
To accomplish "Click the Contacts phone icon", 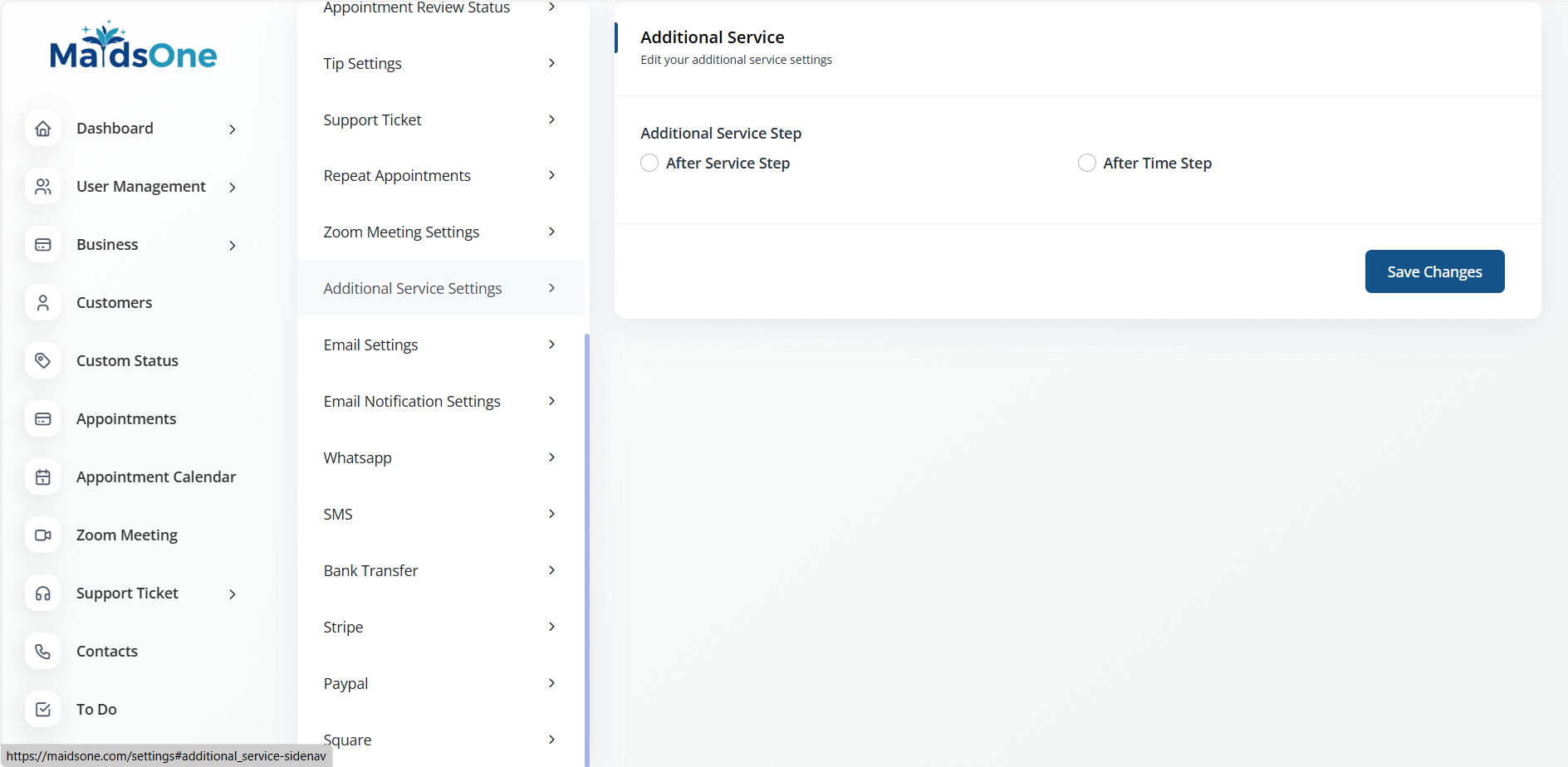I will [x=43, y=652].
